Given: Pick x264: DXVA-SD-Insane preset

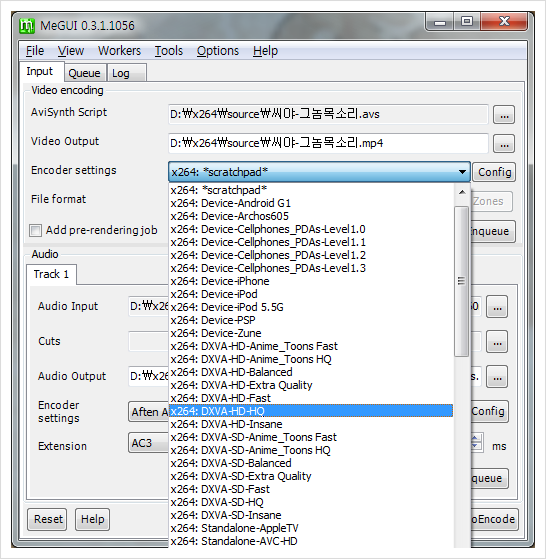Looking at the screenshot, I should tap(311, 516).
